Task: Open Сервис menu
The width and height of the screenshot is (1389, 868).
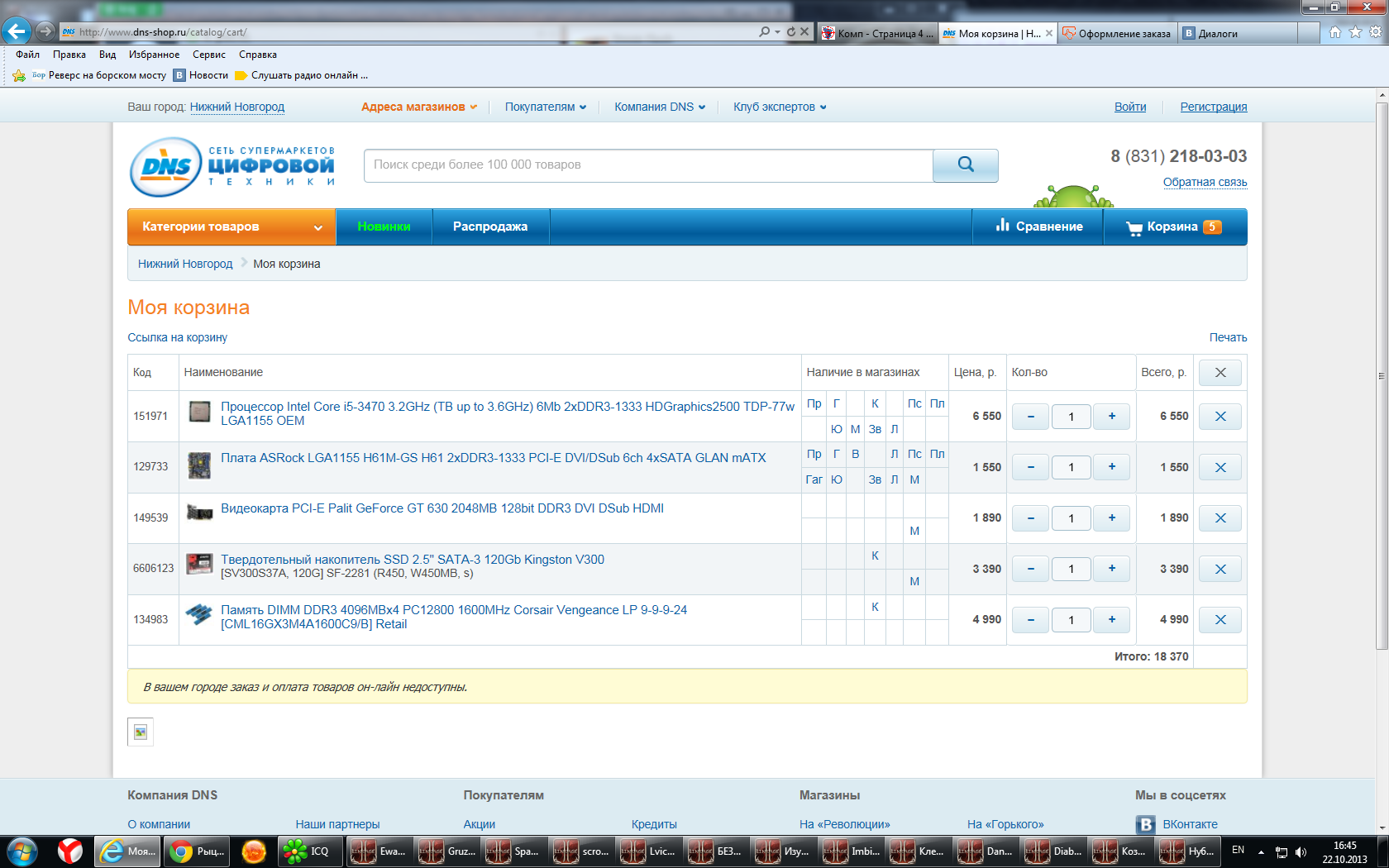Action: 209,55
